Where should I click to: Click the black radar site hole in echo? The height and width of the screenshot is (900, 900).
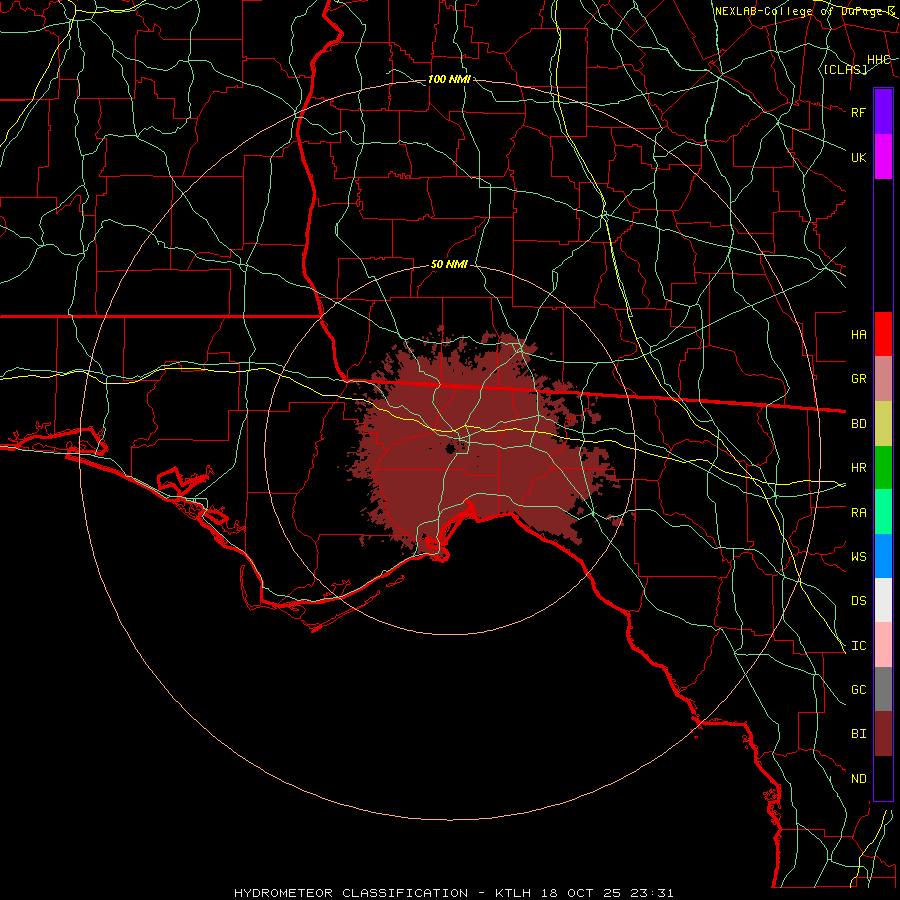click(449, 449)
